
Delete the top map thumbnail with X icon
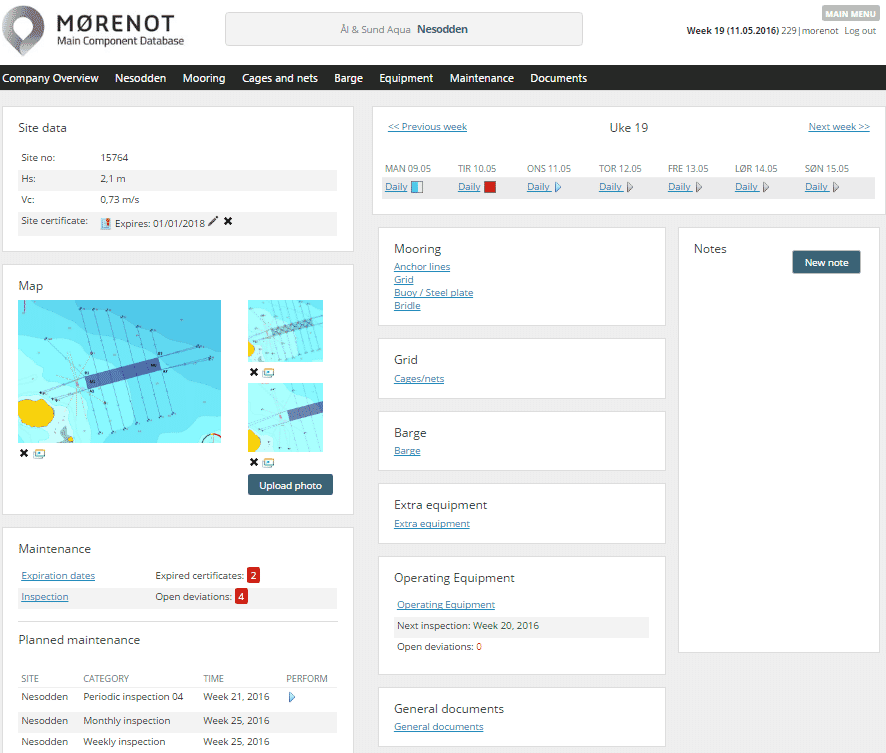(x=253, y=372)
